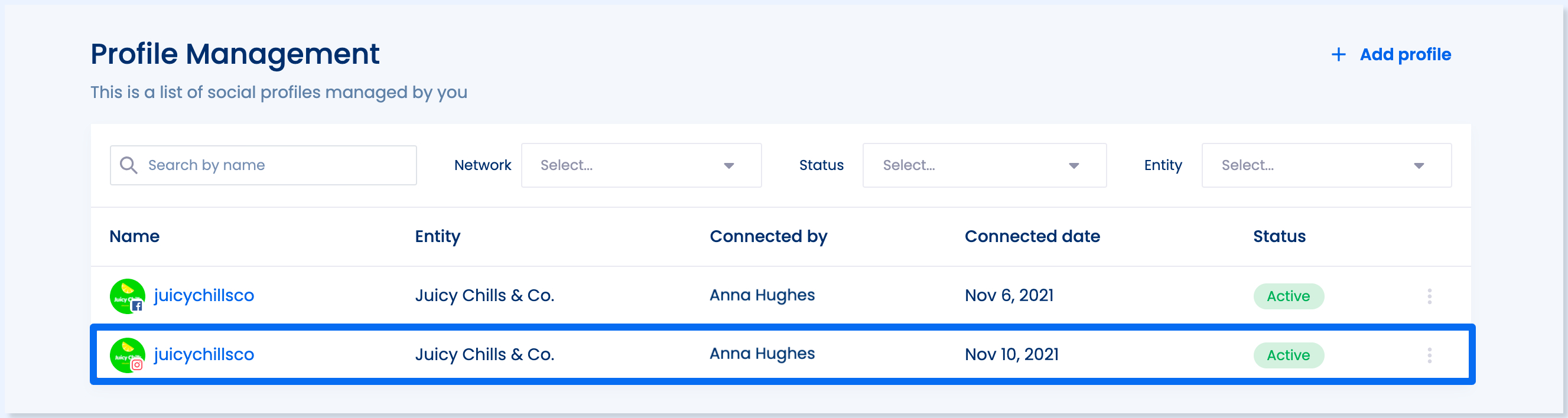Expand the Network select dropdown

coord(641,165)
